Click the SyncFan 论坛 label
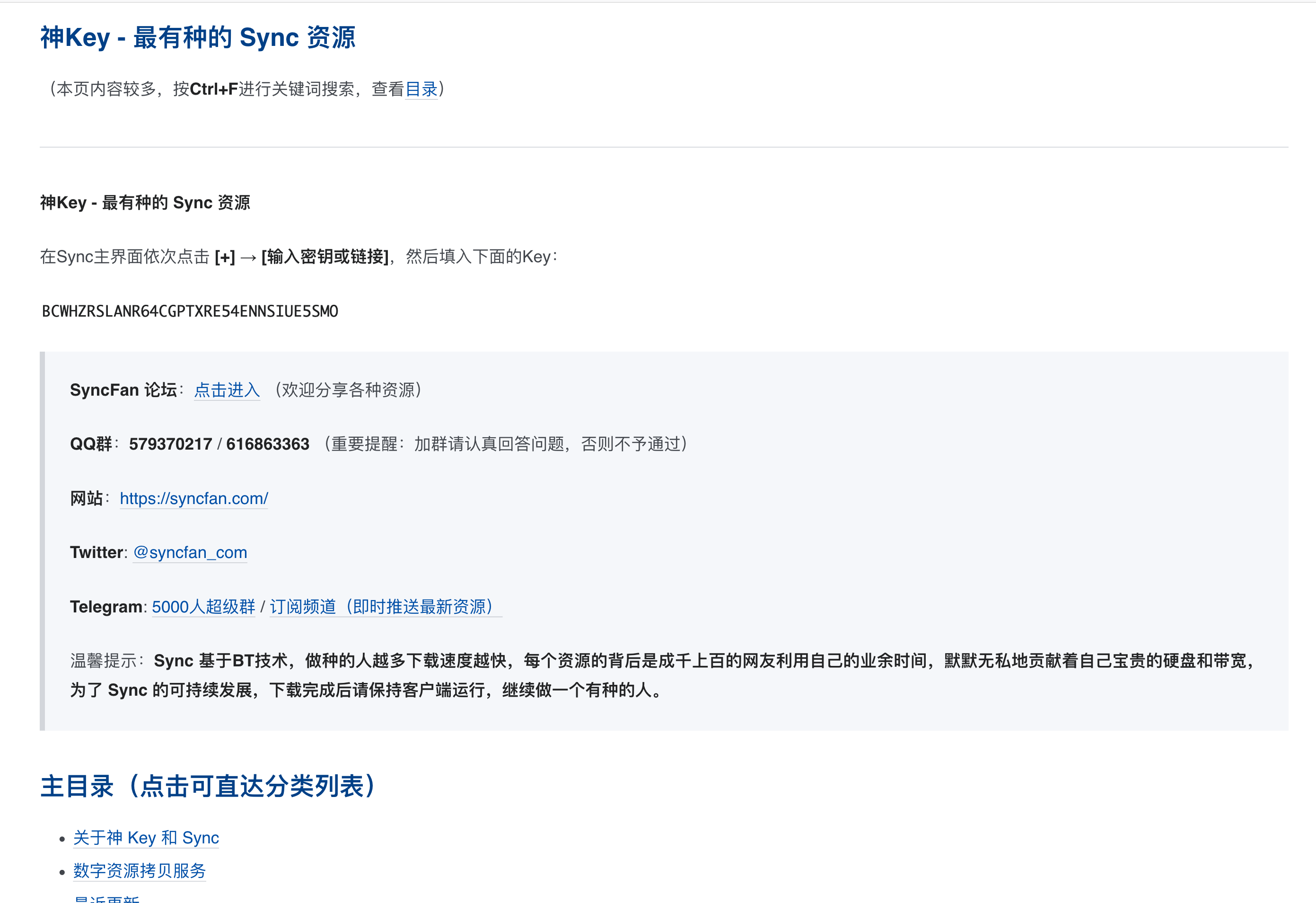The height and width of the screenshot is (903, 1316). [x=123, y=390]
